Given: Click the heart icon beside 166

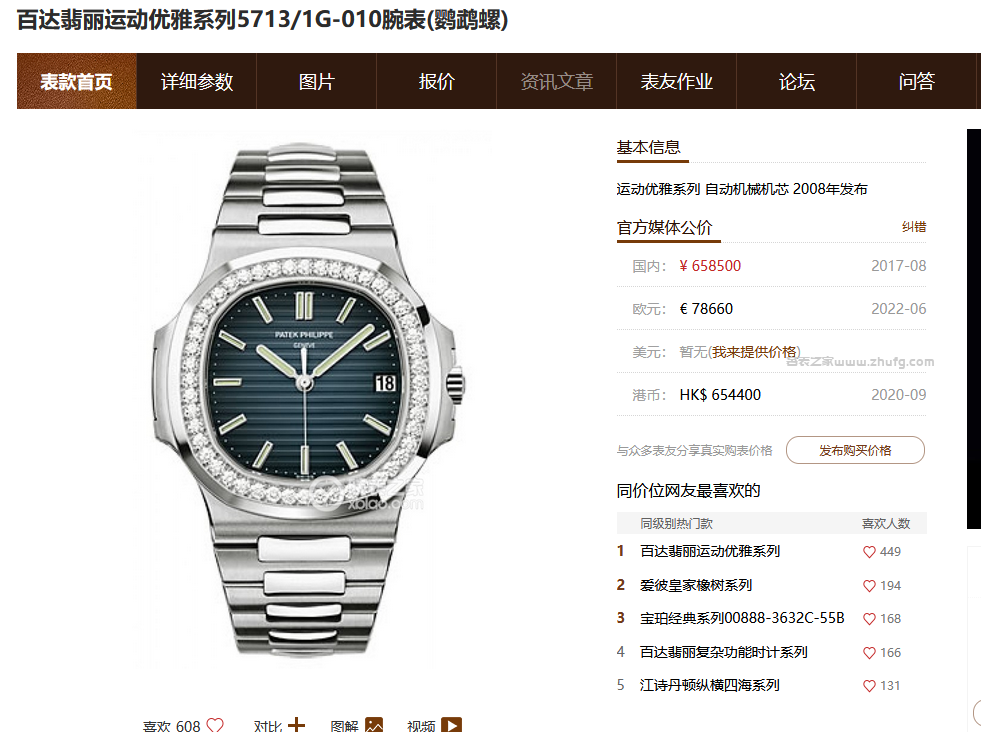Looking at the screenshot, I should pyautogui.click(x=869, y=653).
